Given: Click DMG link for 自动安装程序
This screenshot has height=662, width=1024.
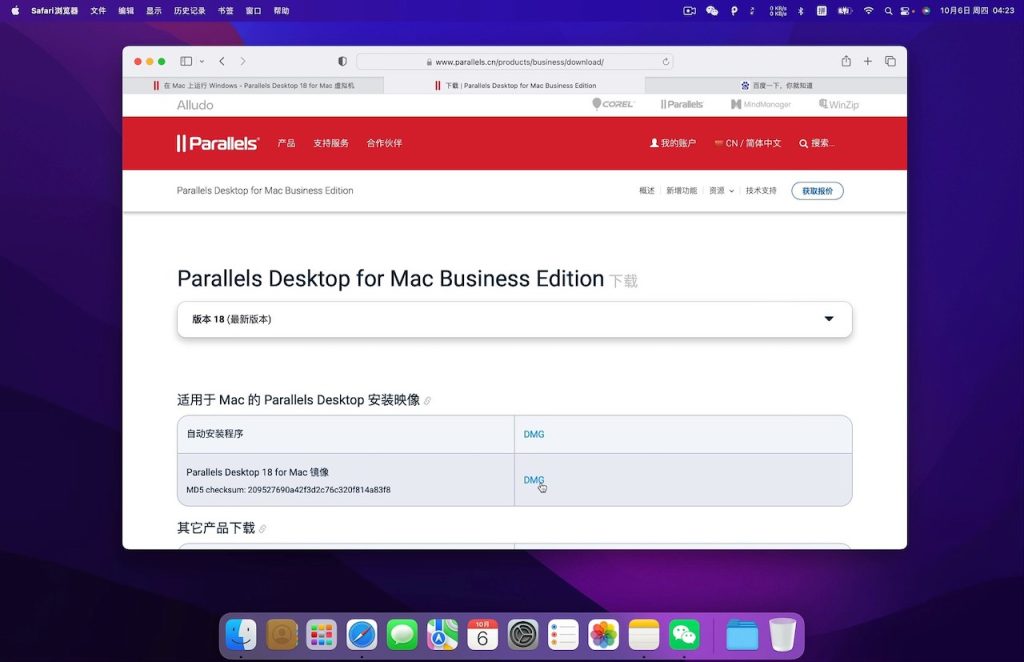Looking at the screenshot, I should coord(534,434).
